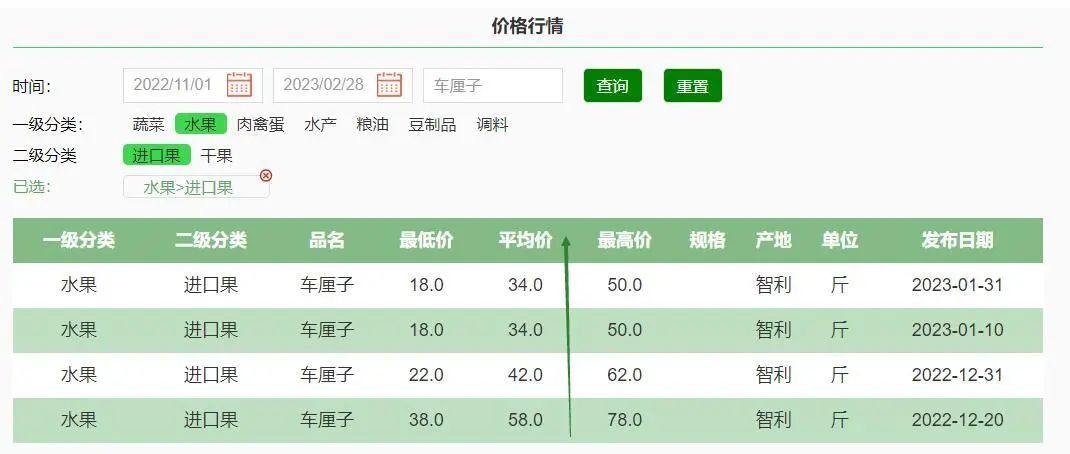Screen dimensions: 1070x454
Task: Click 智利 in the 2022-12-20 row
Action: coord(773,420)
